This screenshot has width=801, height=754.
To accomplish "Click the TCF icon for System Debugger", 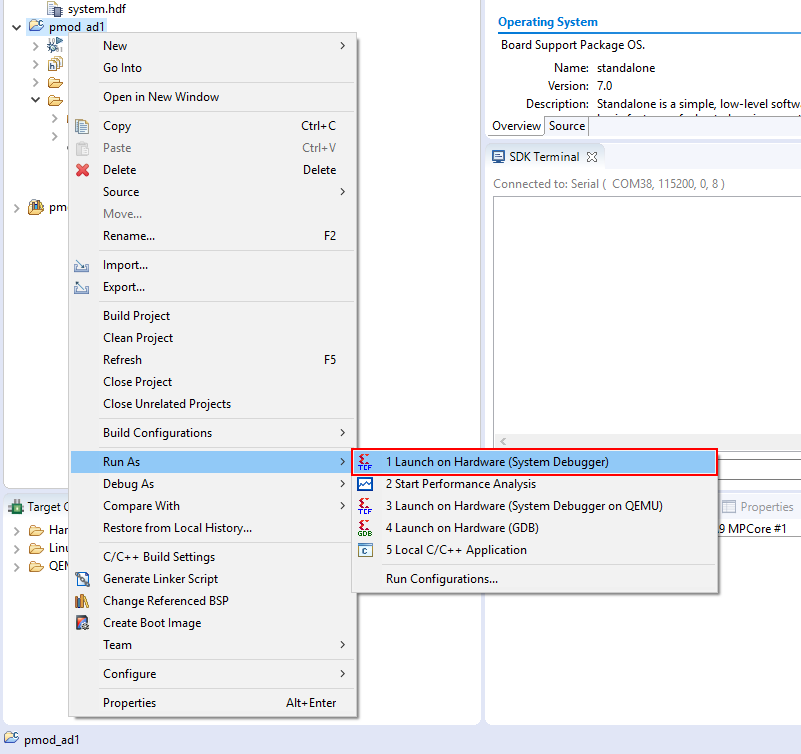I will (365, 462).
